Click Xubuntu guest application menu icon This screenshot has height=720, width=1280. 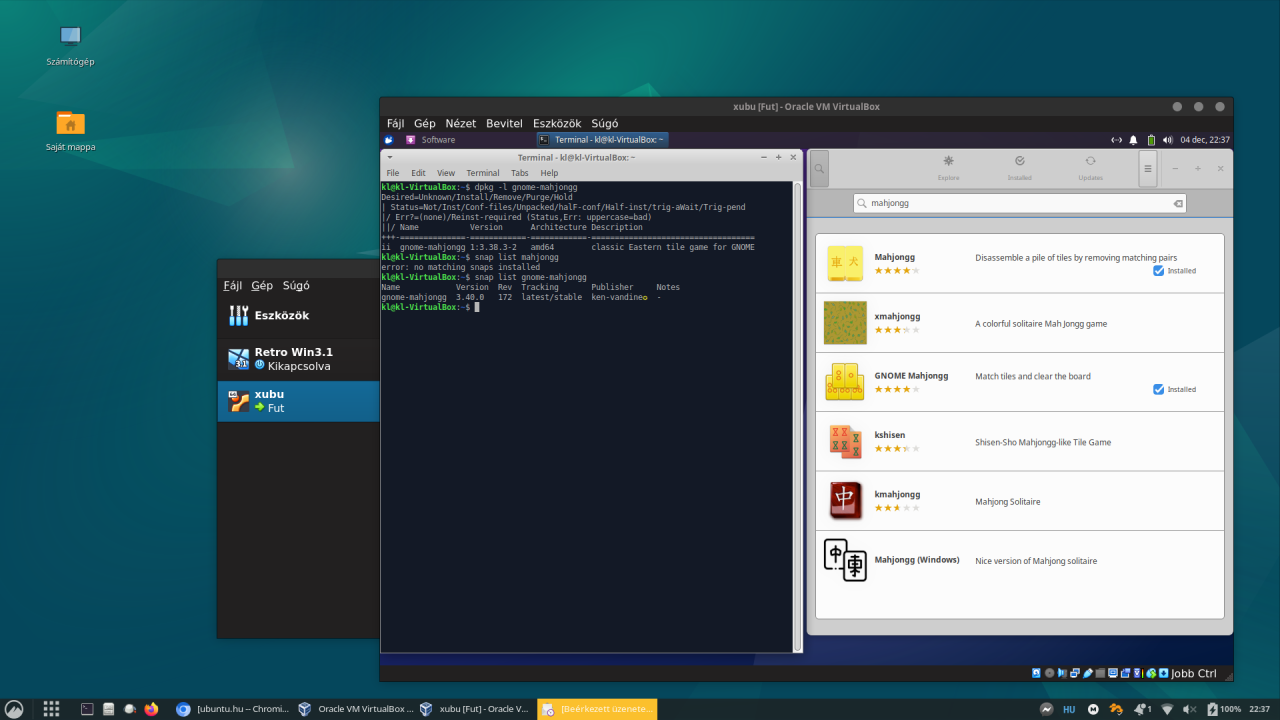coord(389,140)
